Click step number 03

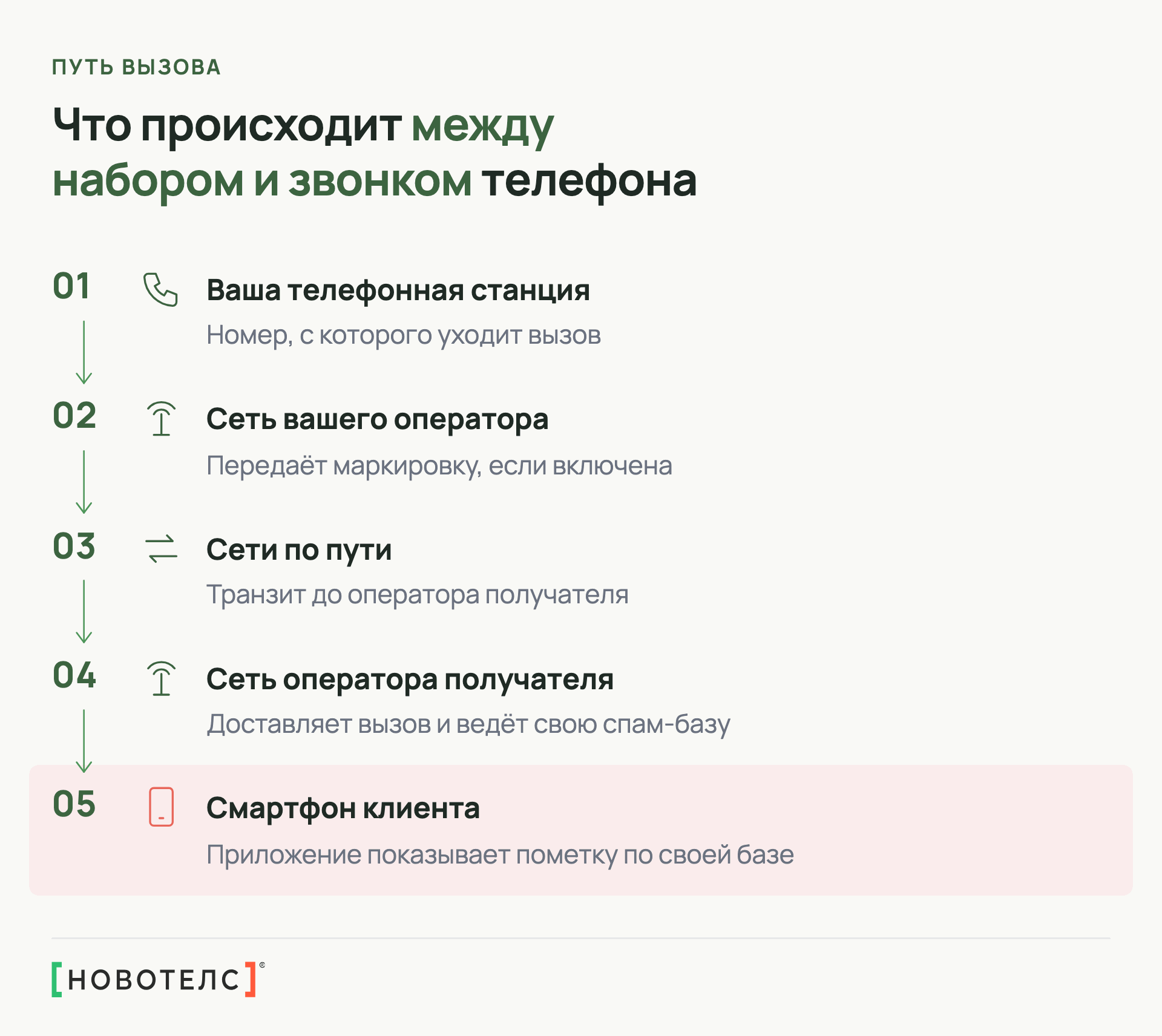tap(74, 546)
